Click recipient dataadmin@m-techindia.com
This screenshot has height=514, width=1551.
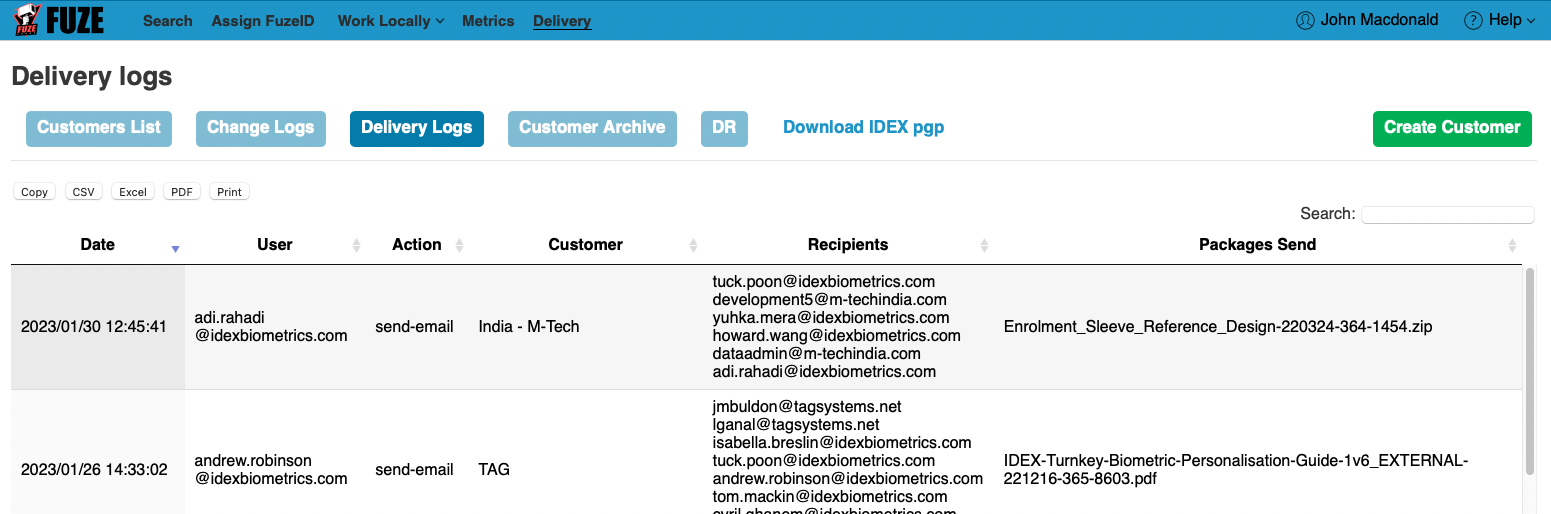(x=816, y=353)
